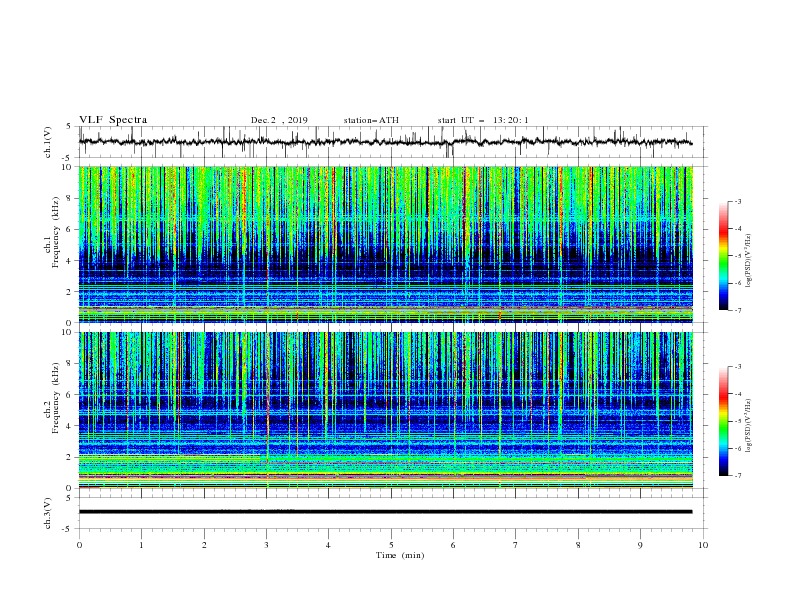Click the 'ch.1(V)' waveform axis label
Image resolution: width=792 pixels, height=612 pixels.
48,142
